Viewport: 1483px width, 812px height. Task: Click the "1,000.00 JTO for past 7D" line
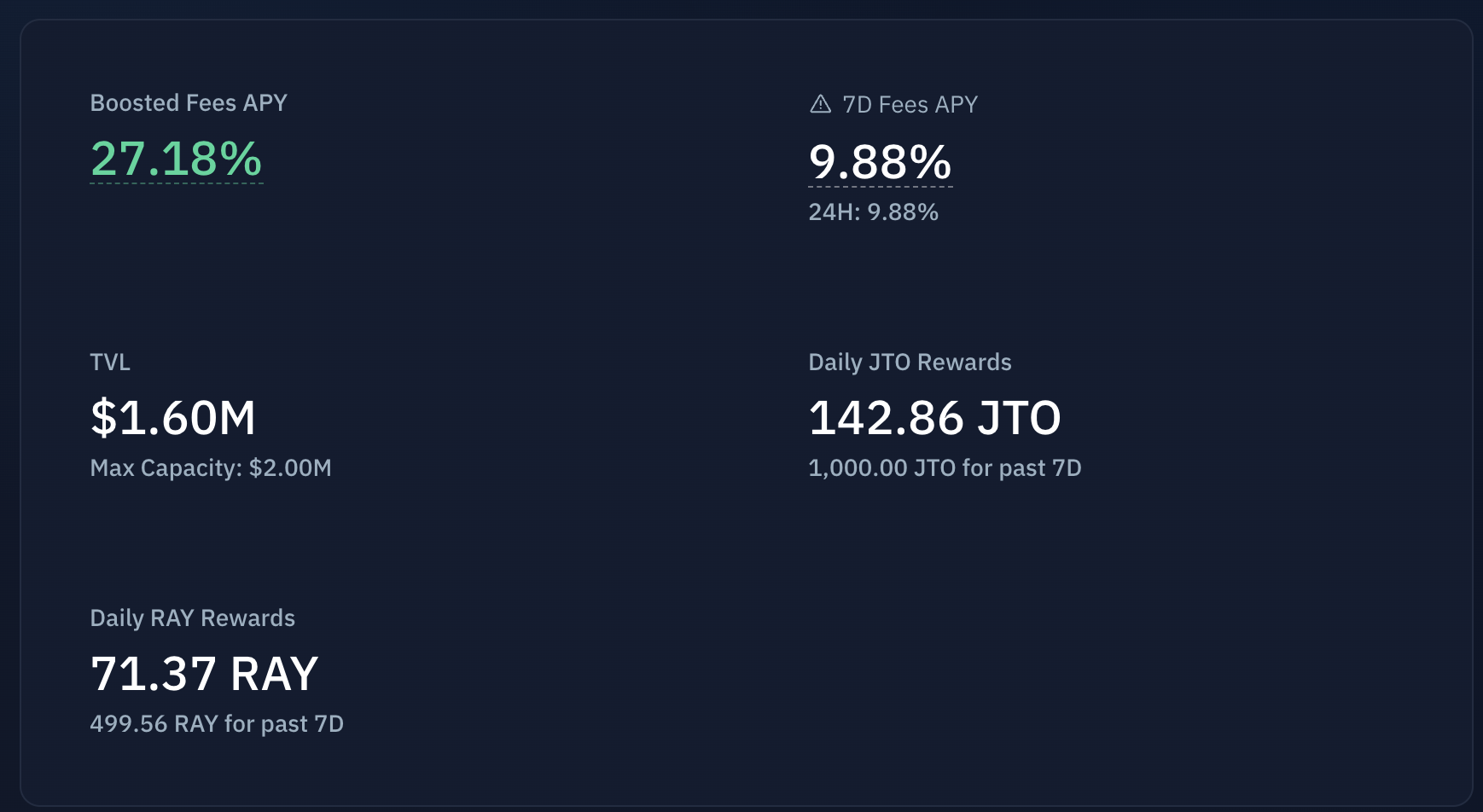(945, 468)
